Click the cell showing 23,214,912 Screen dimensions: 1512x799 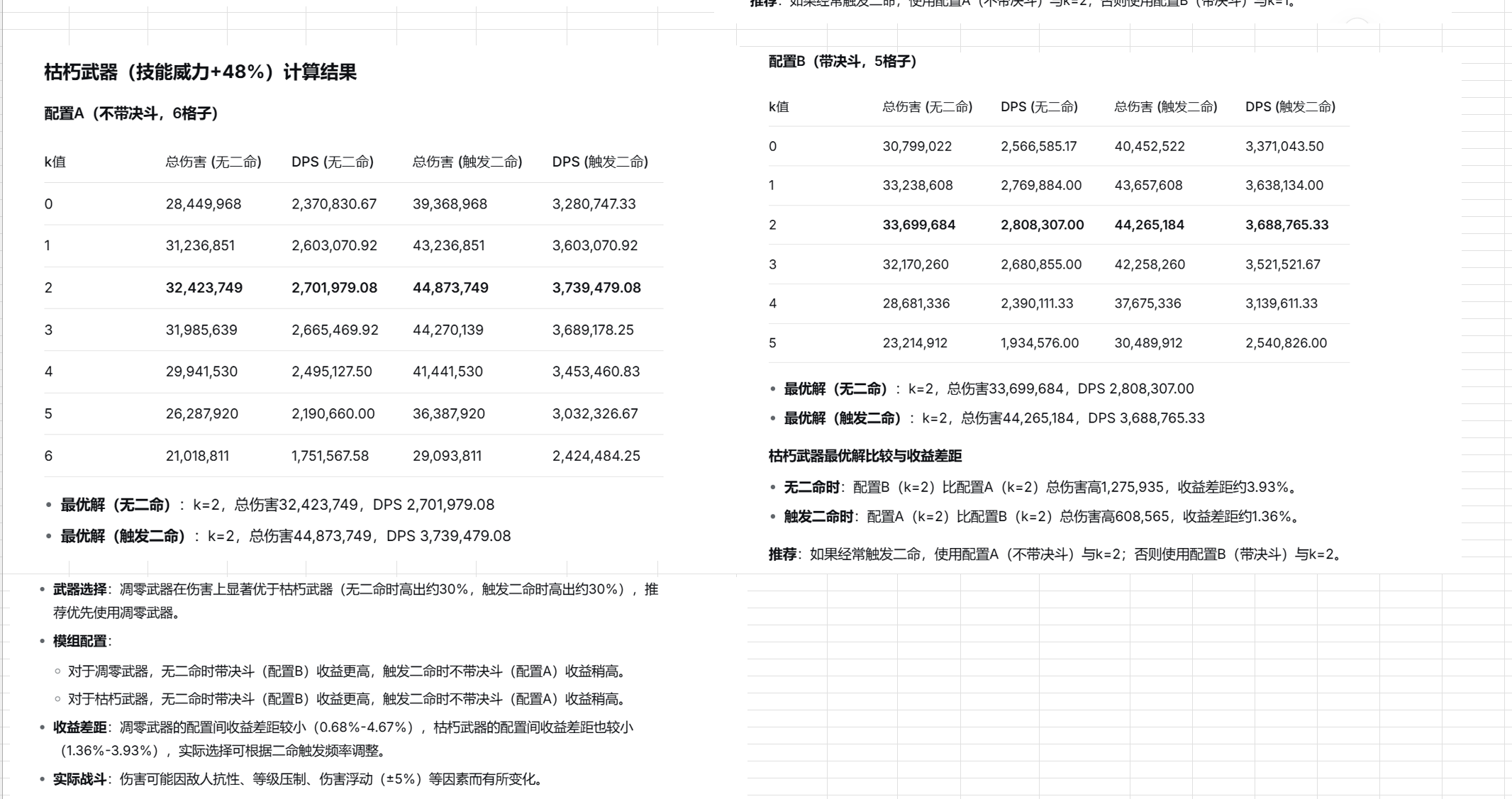tap(915, 343)
